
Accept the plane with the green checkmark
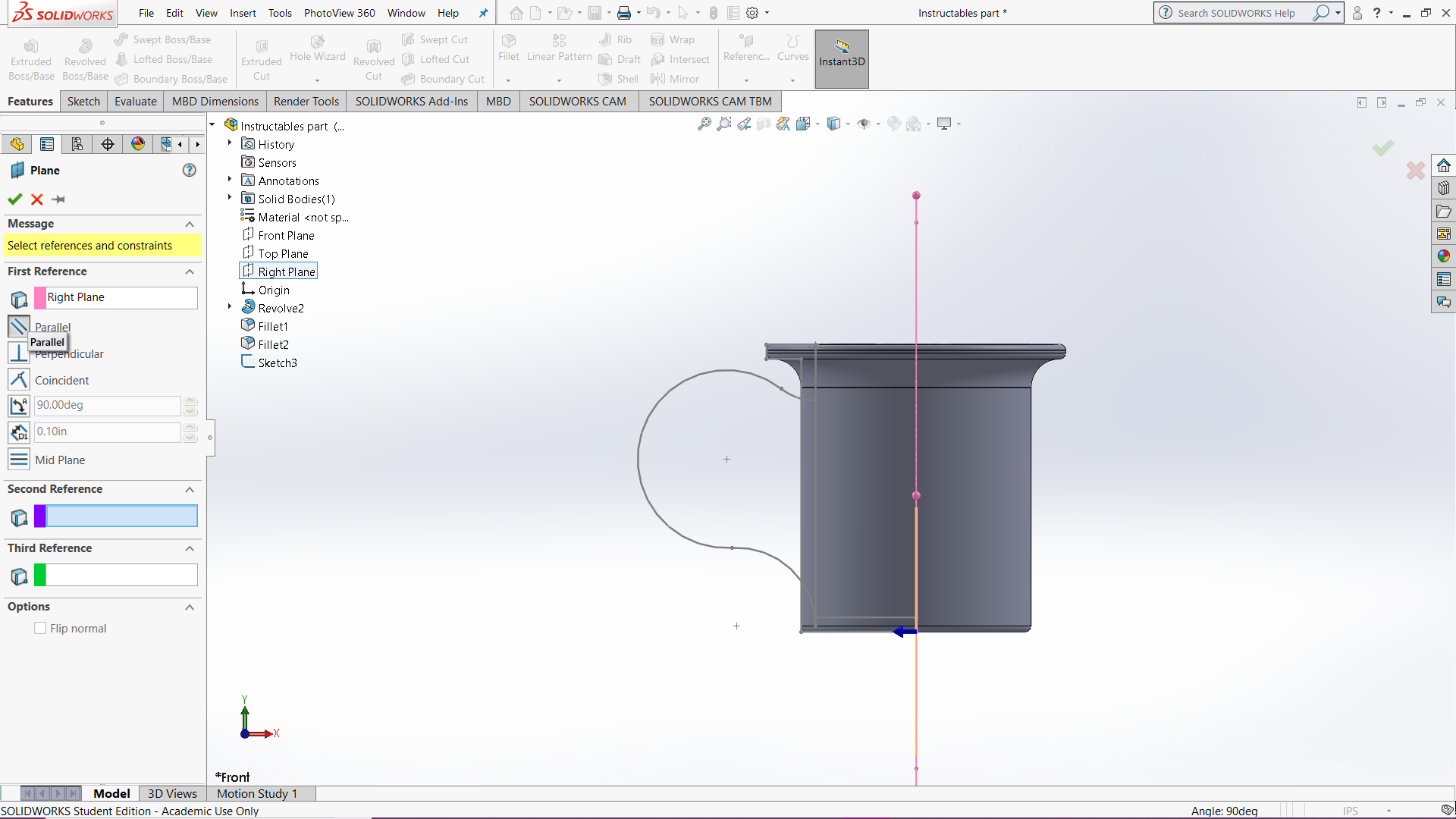[x=14, y=199]
